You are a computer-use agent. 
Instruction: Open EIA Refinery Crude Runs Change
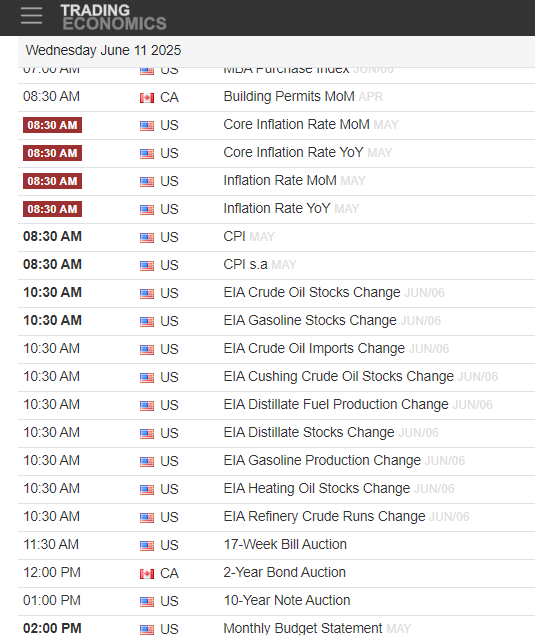click(x=324, y=516)
